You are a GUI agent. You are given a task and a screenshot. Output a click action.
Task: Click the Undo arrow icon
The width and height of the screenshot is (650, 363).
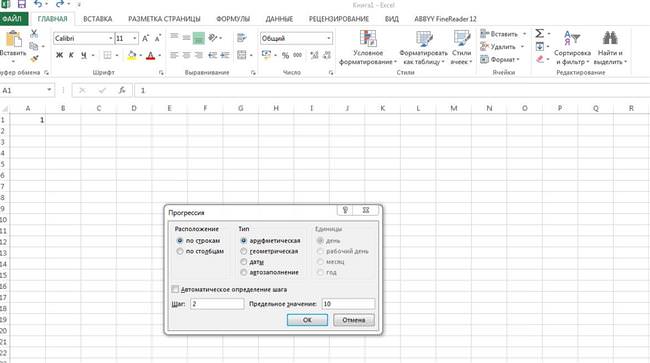point(38,4)
